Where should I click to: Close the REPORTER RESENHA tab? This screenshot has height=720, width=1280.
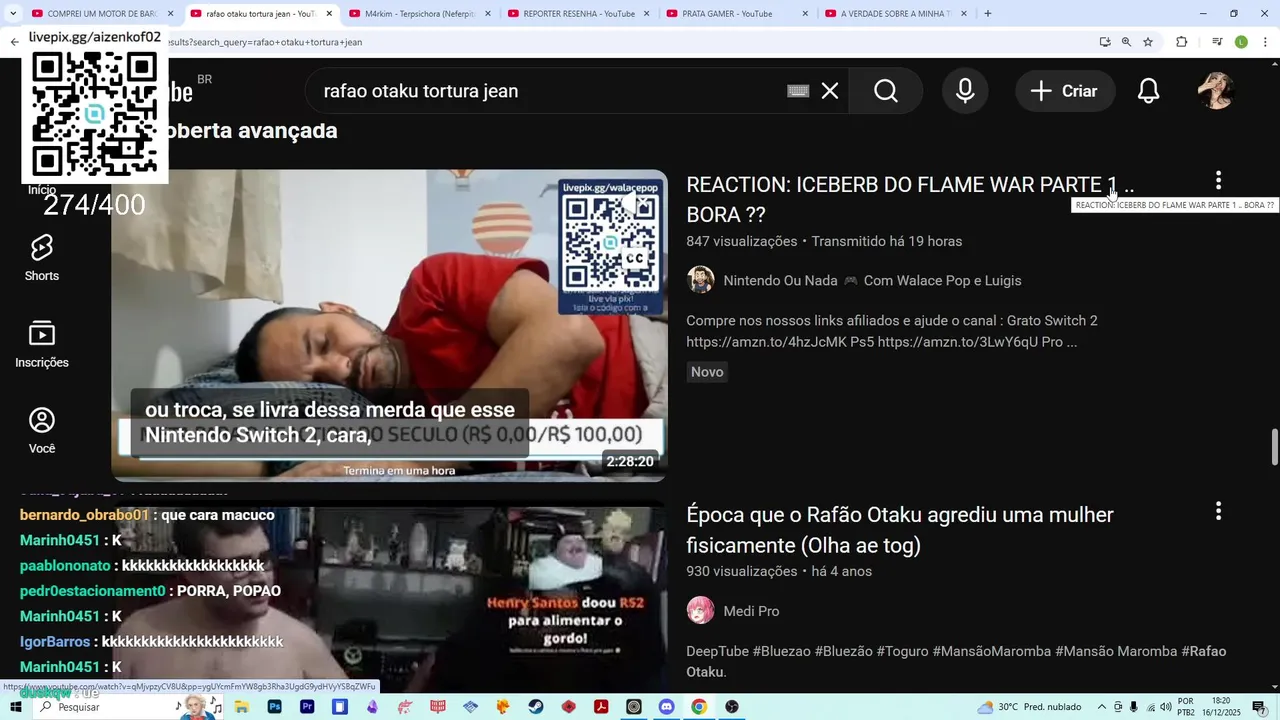[x=646, y=14]
